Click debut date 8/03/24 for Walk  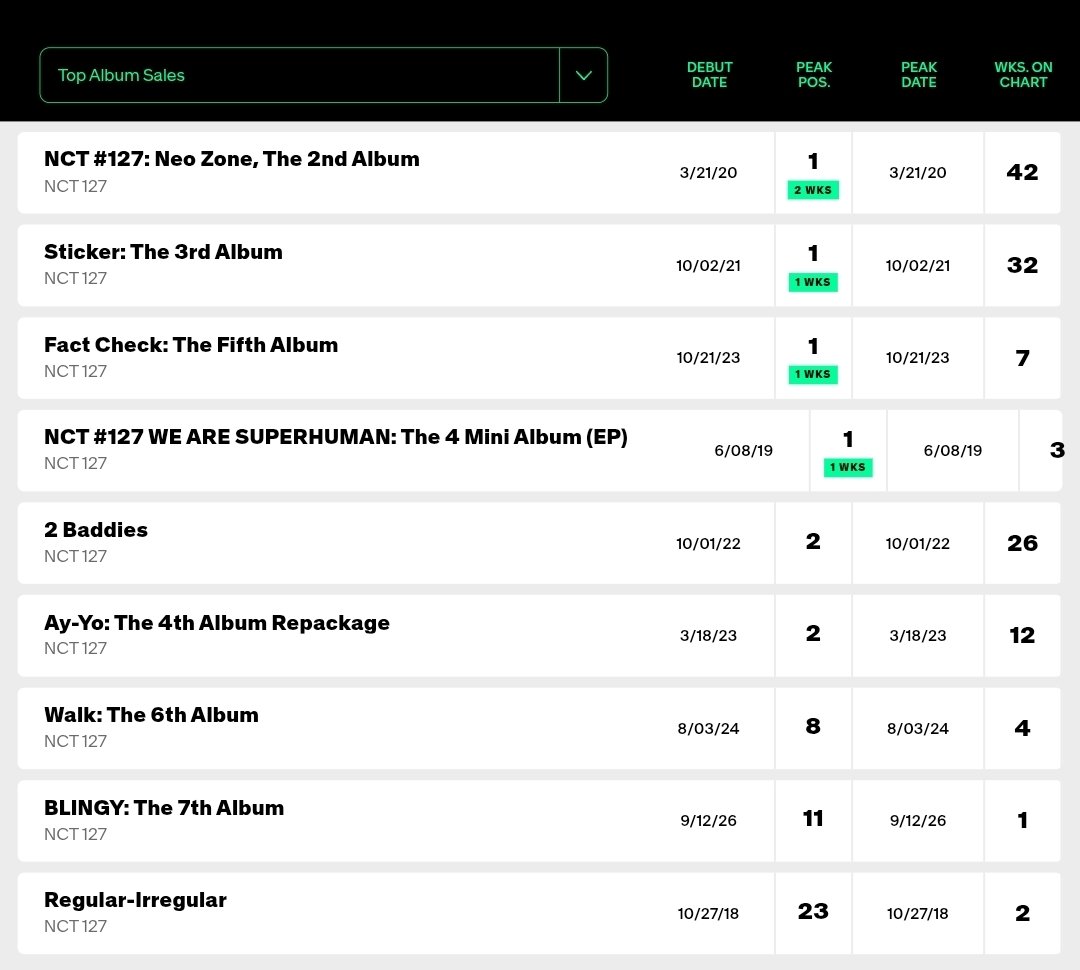point(708,729)
